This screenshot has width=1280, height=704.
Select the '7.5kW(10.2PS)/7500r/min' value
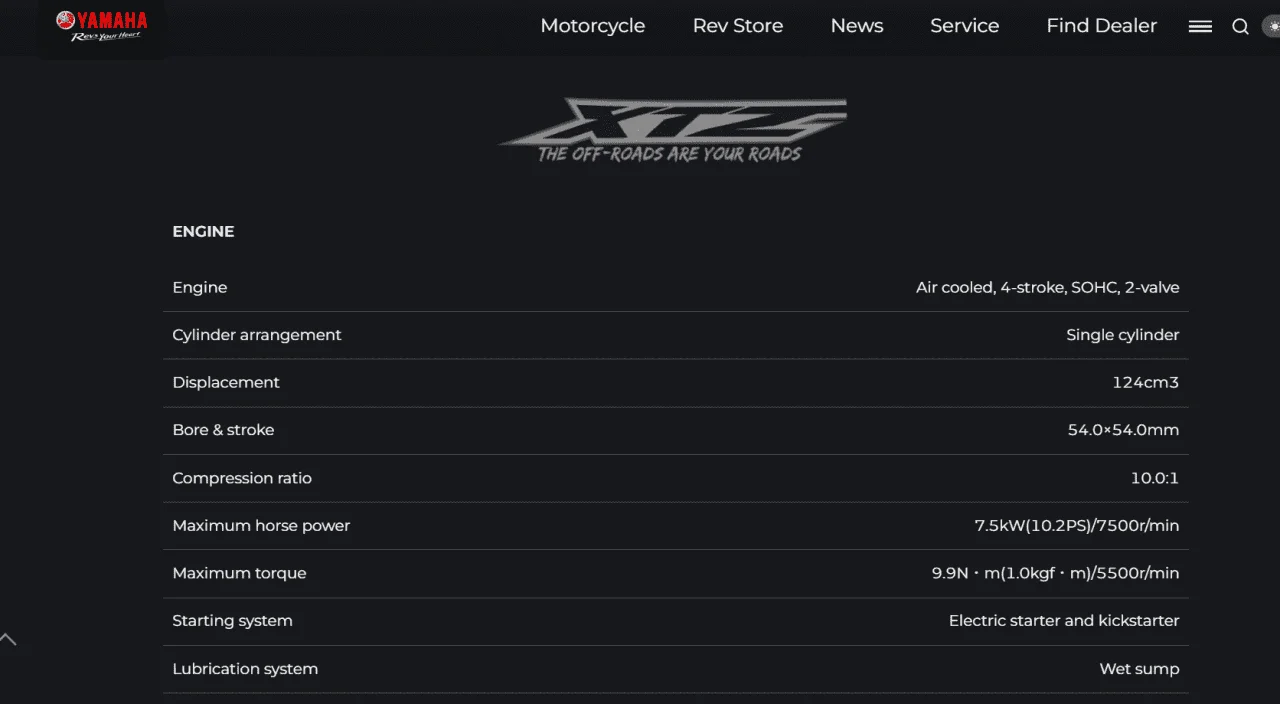coord(1077,526)
